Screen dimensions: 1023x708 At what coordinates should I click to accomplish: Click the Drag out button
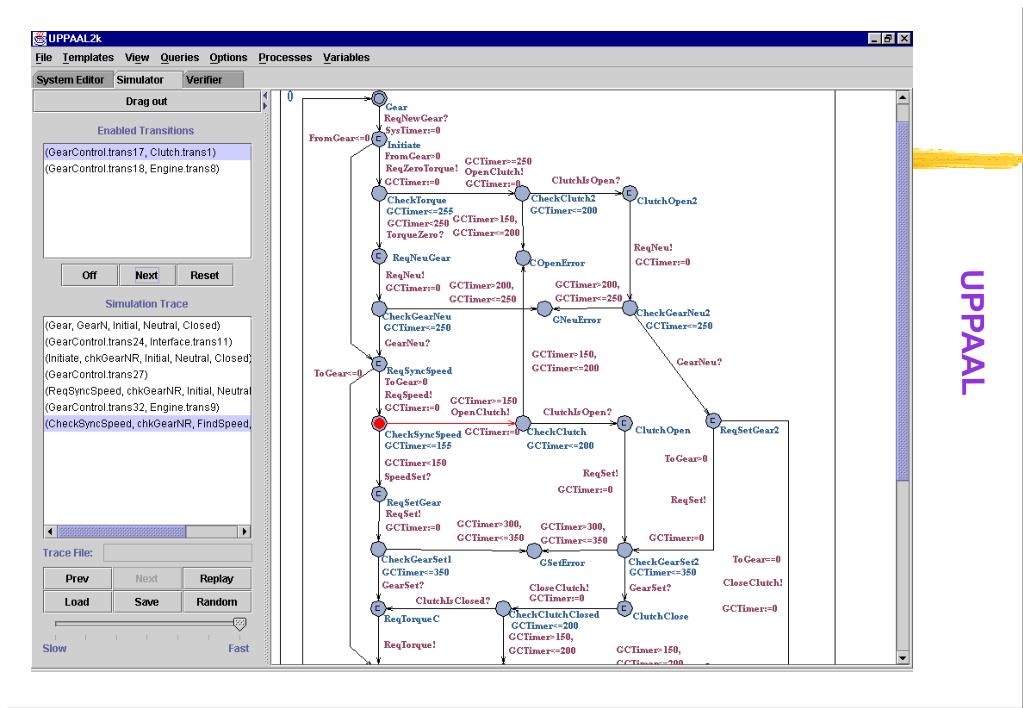(x=146, y=101)
